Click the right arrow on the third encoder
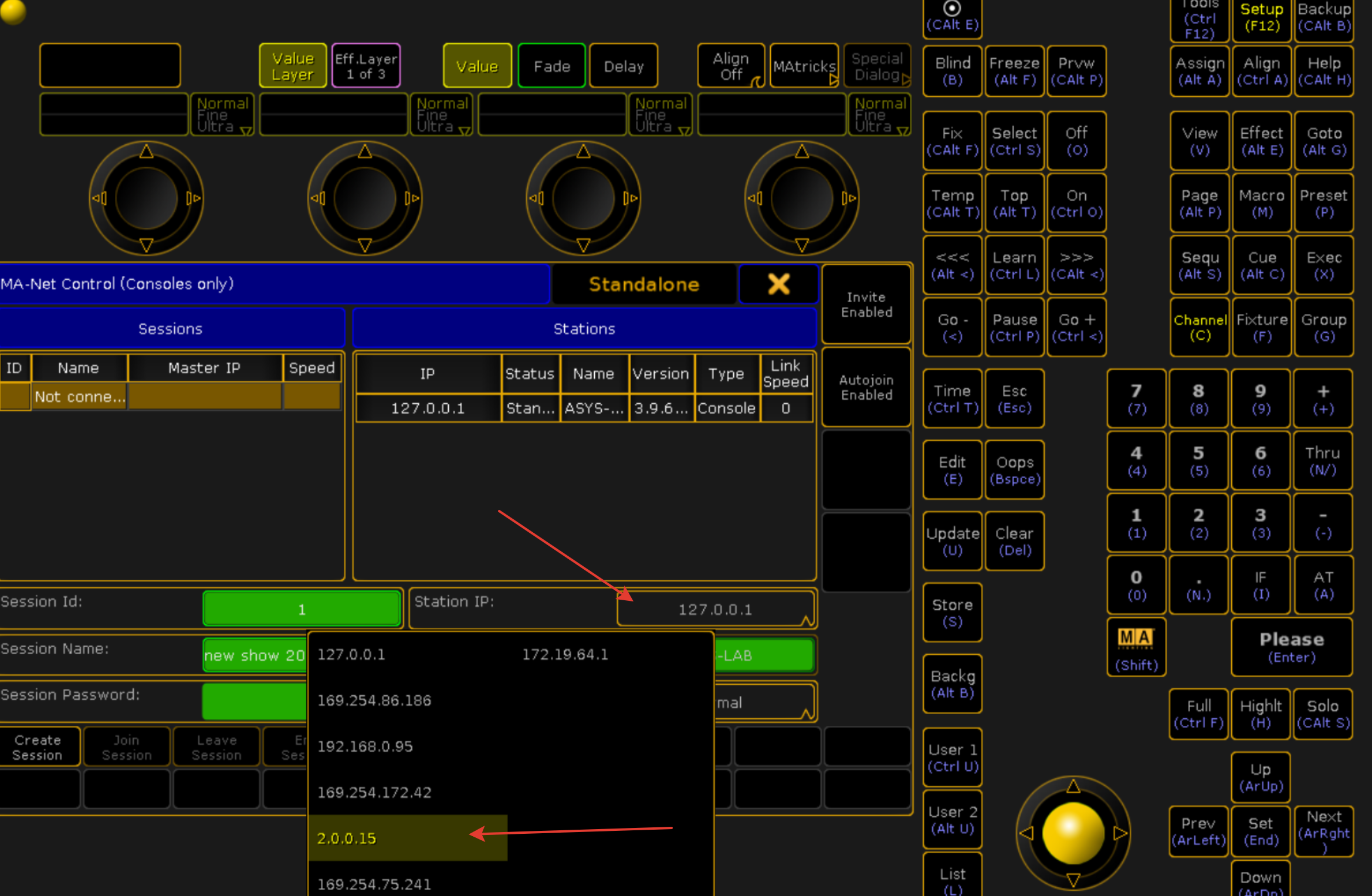The image size is (1372, 896). coord(631,198)
